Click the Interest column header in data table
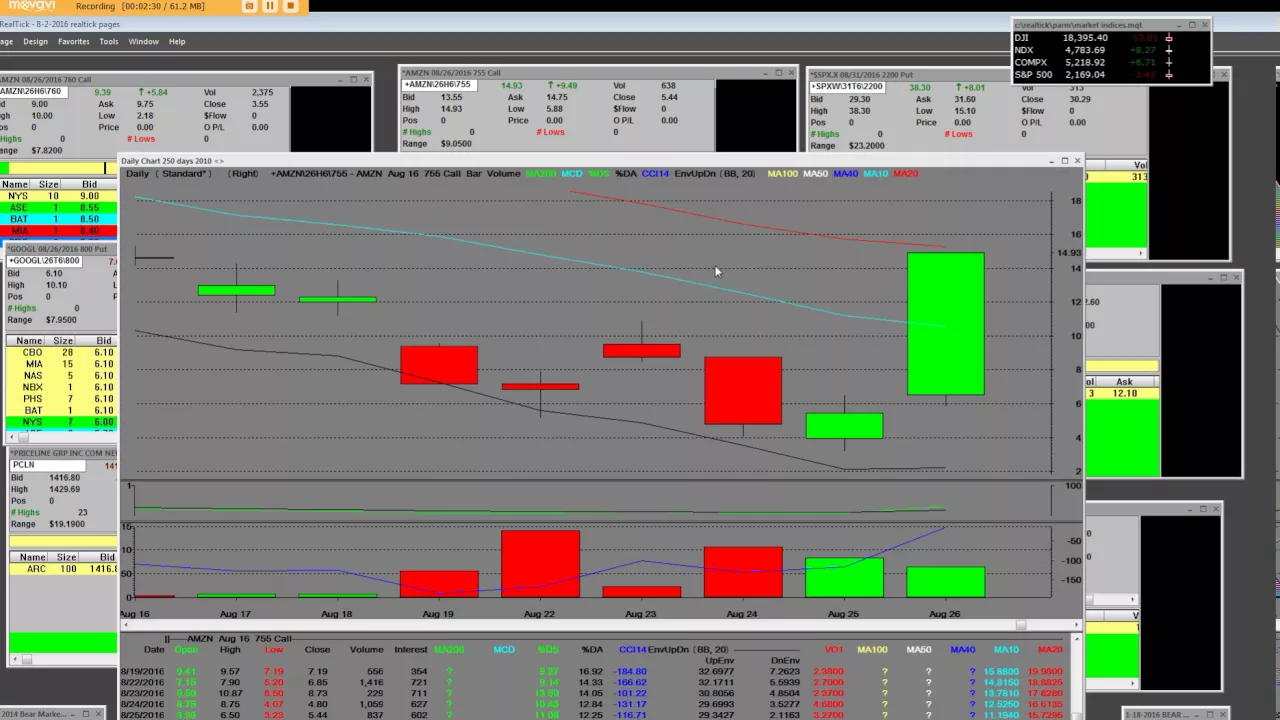The width and height of the screenshot is (1280, 720). pyautogui.click(x=410, y=650)
